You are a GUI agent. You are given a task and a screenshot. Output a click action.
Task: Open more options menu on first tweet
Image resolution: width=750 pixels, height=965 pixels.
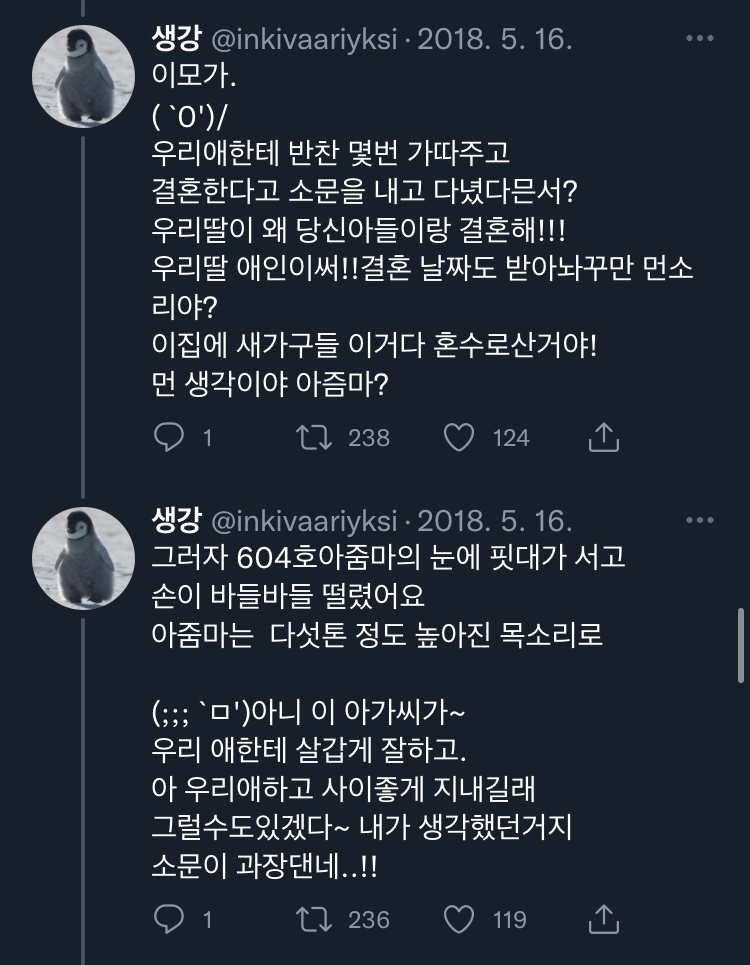pos(698,40)
